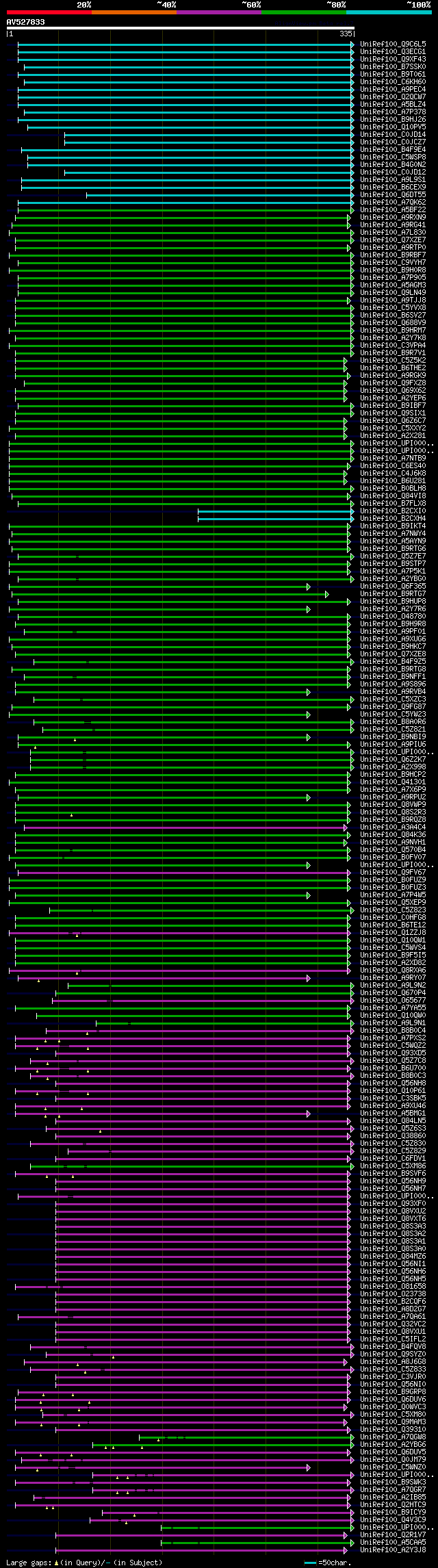Open the UniRef100_B7SSK0 hit link
Viewport: 438px width, 1568px height.
[393, 67]
